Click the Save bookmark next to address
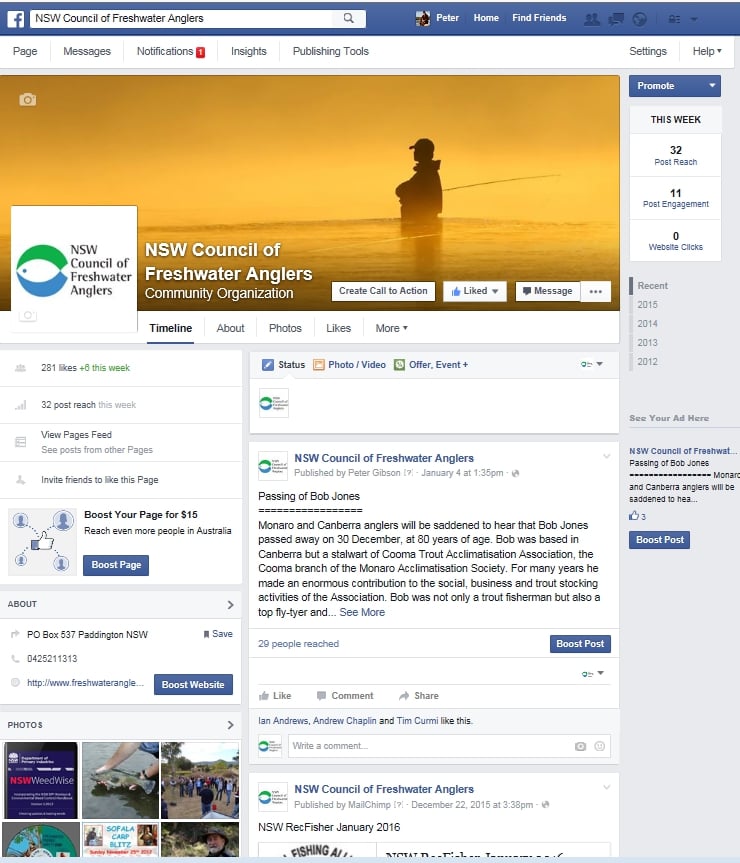The width and height of the screenshot is (740, 863). point(218,634)
